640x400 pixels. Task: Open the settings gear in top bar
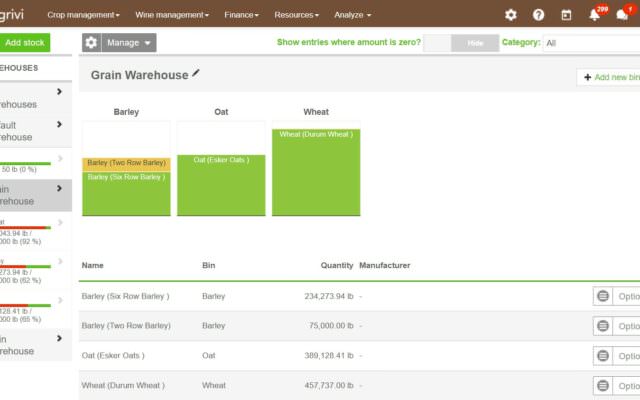(511, 15)
